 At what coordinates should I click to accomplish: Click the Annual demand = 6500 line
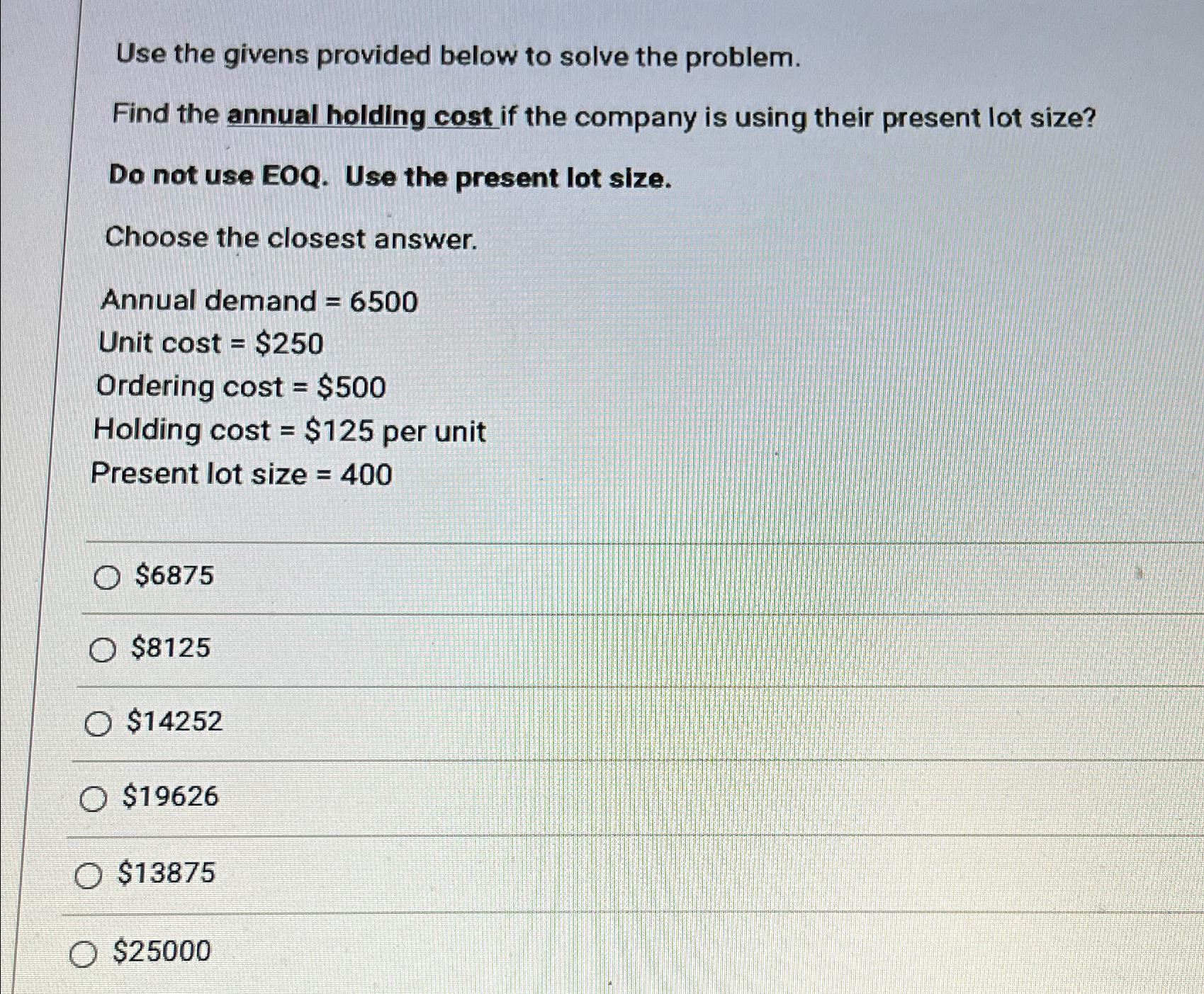tap(259, 301)
